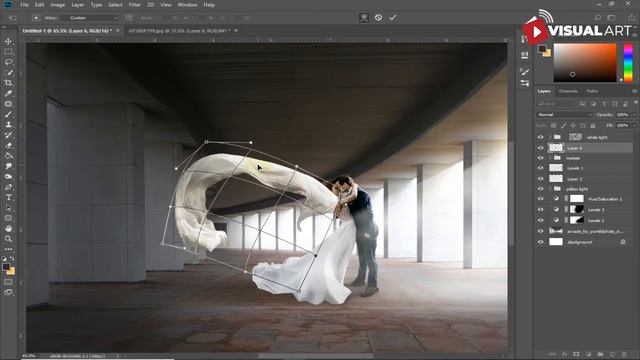Swap foreground and background colors
The image size is (640, 360).
12,259
